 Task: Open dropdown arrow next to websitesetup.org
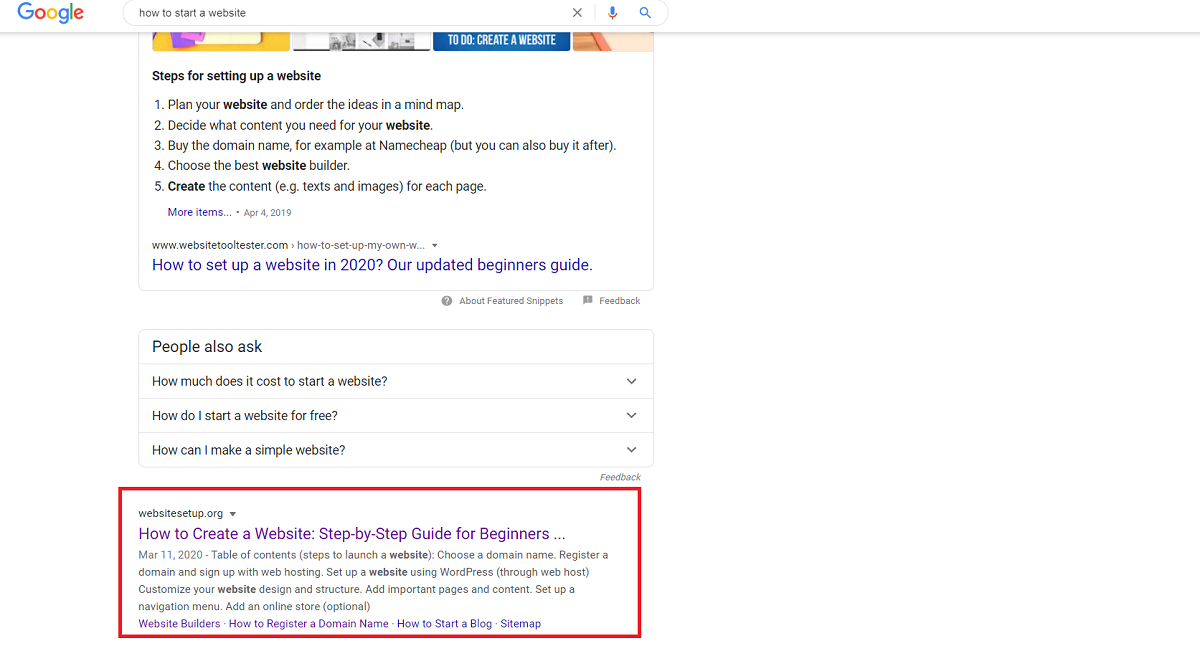[x=232, y=514]
